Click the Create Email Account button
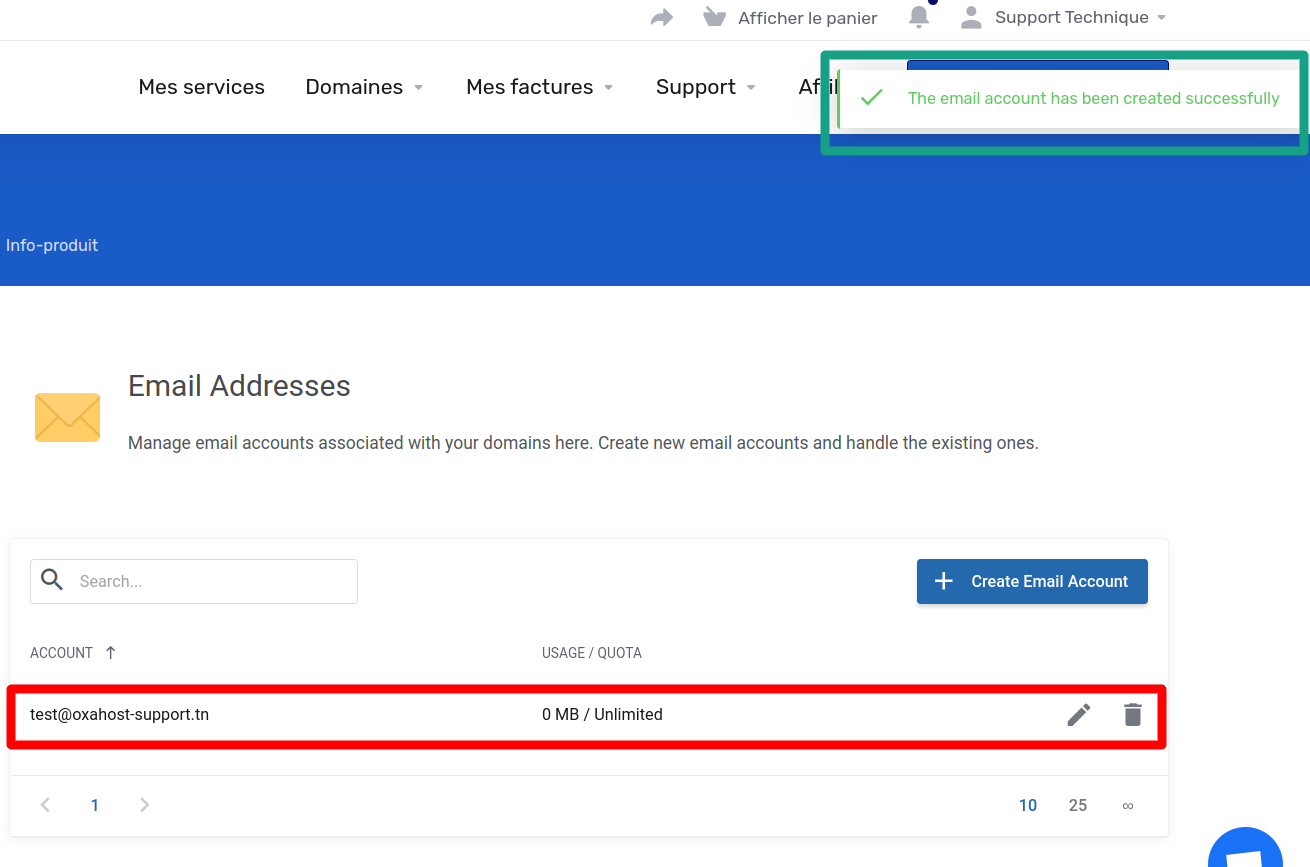1310x867 pixels. point(1032,581)
